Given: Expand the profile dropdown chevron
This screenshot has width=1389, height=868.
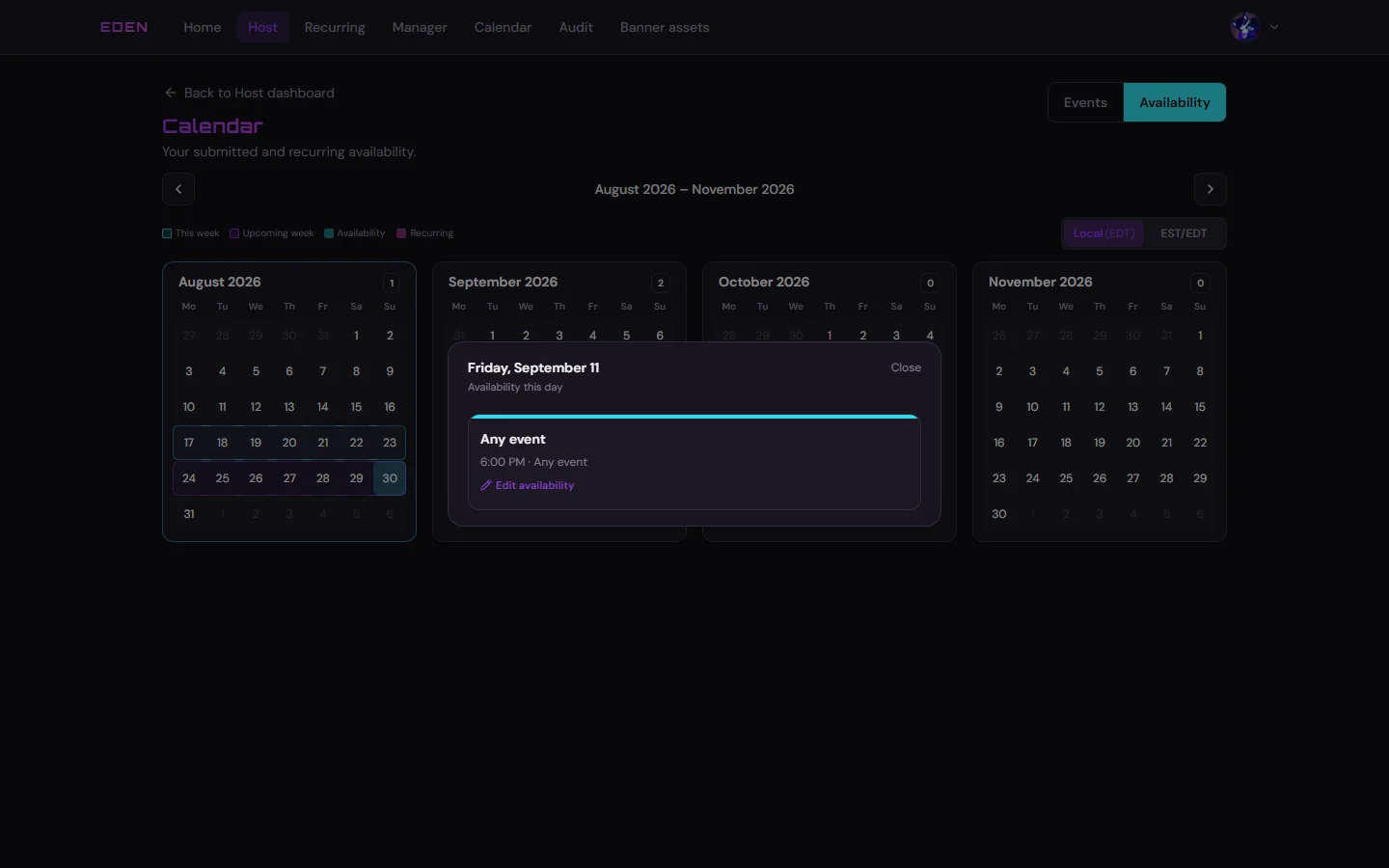Looking at the screenshot, I should point(1274,27).
